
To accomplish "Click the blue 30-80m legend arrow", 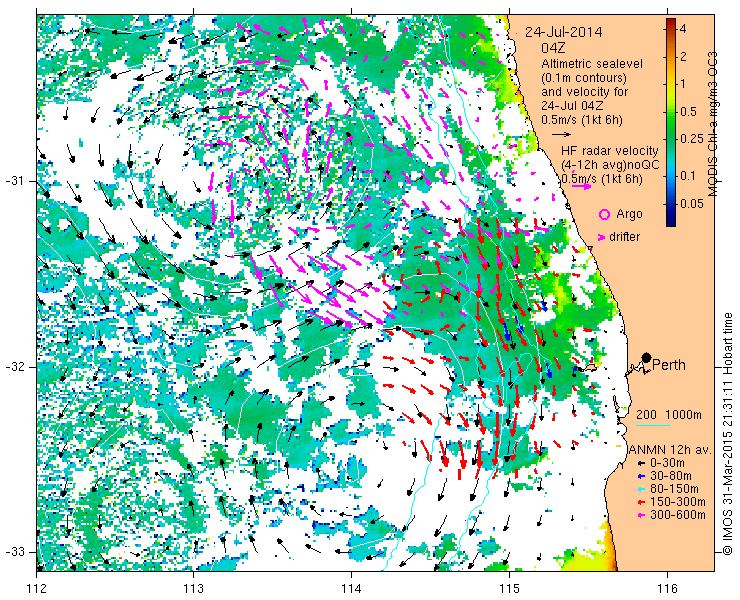I will click(x=640, y=476).
